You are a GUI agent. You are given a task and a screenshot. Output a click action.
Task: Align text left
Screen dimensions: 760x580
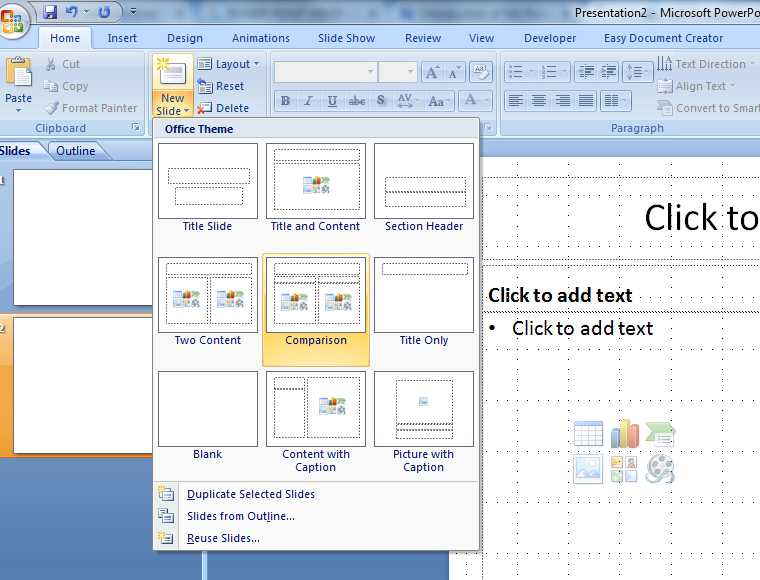pos(516,101)
